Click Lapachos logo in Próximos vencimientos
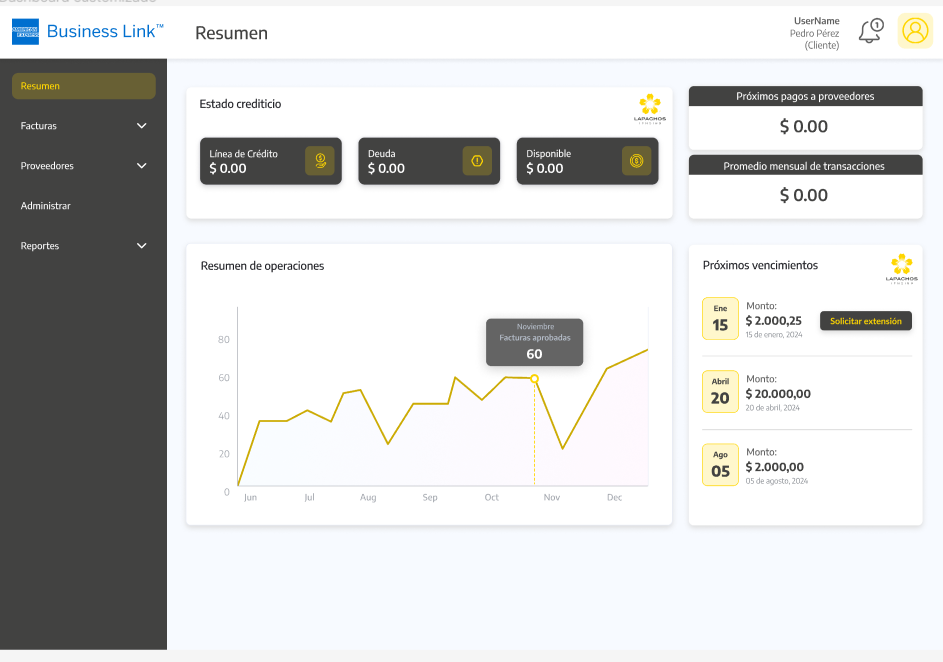Image resolution: width=943 pixels, height=662 pixels. coord(901,269)
